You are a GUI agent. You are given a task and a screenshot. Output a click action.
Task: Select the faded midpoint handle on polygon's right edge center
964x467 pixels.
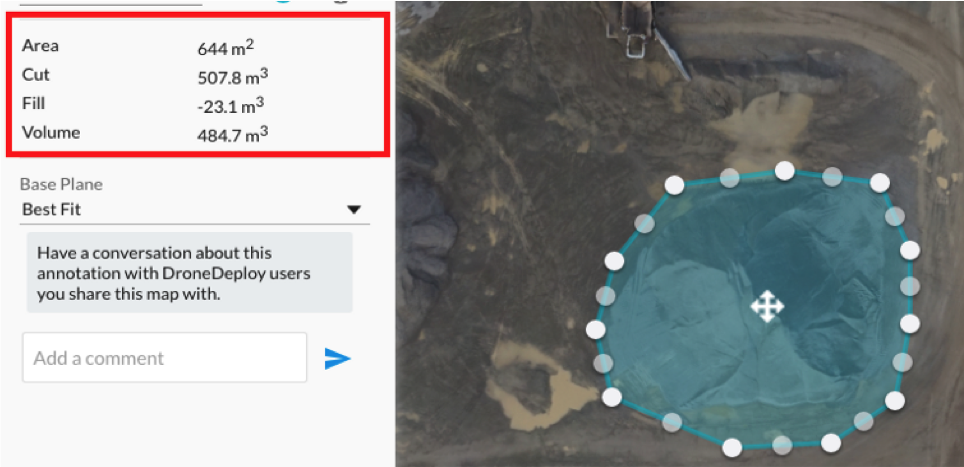point(910,286)
